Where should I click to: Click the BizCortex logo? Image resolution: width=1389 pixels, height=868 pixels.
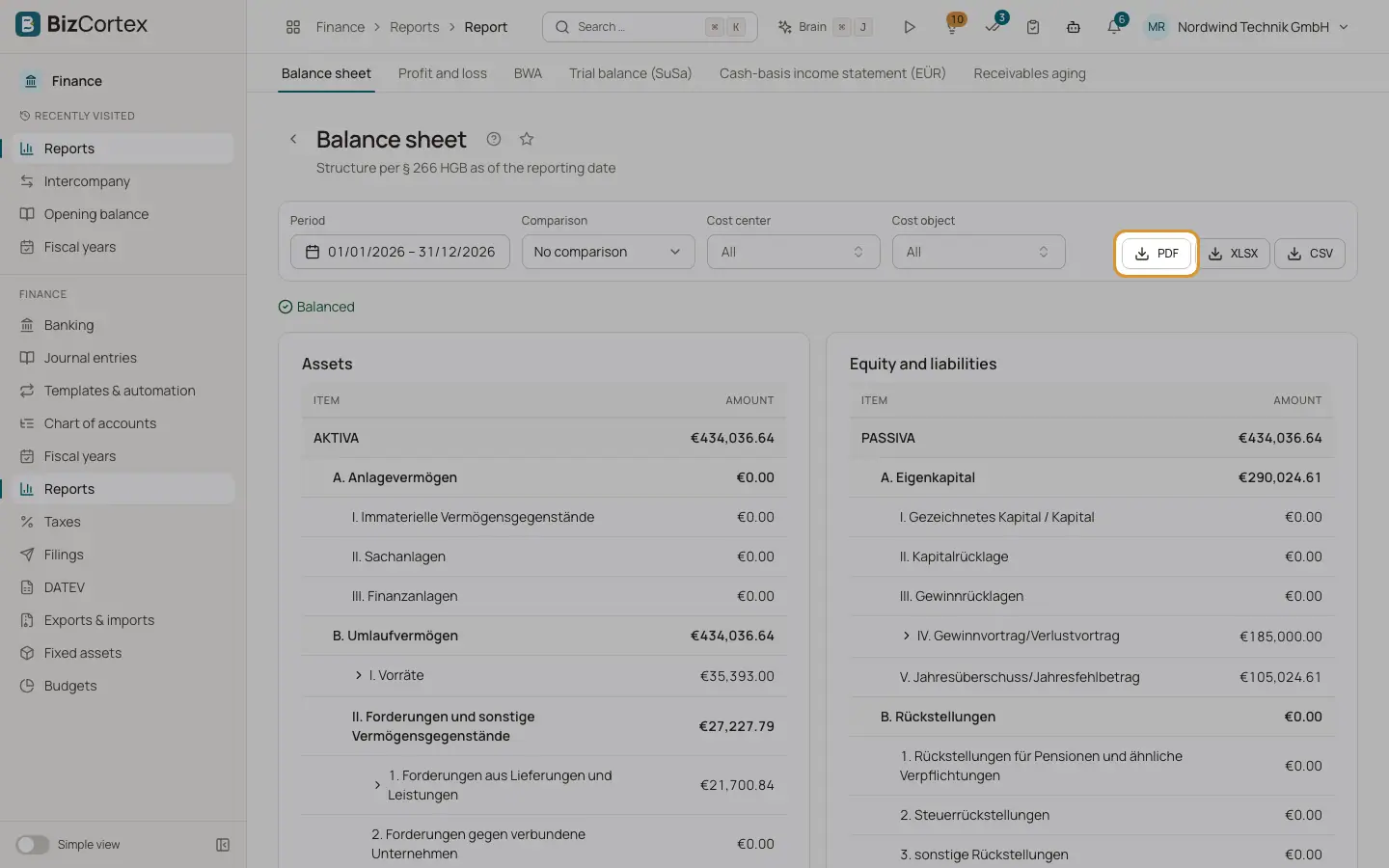(x=82, y=24)
